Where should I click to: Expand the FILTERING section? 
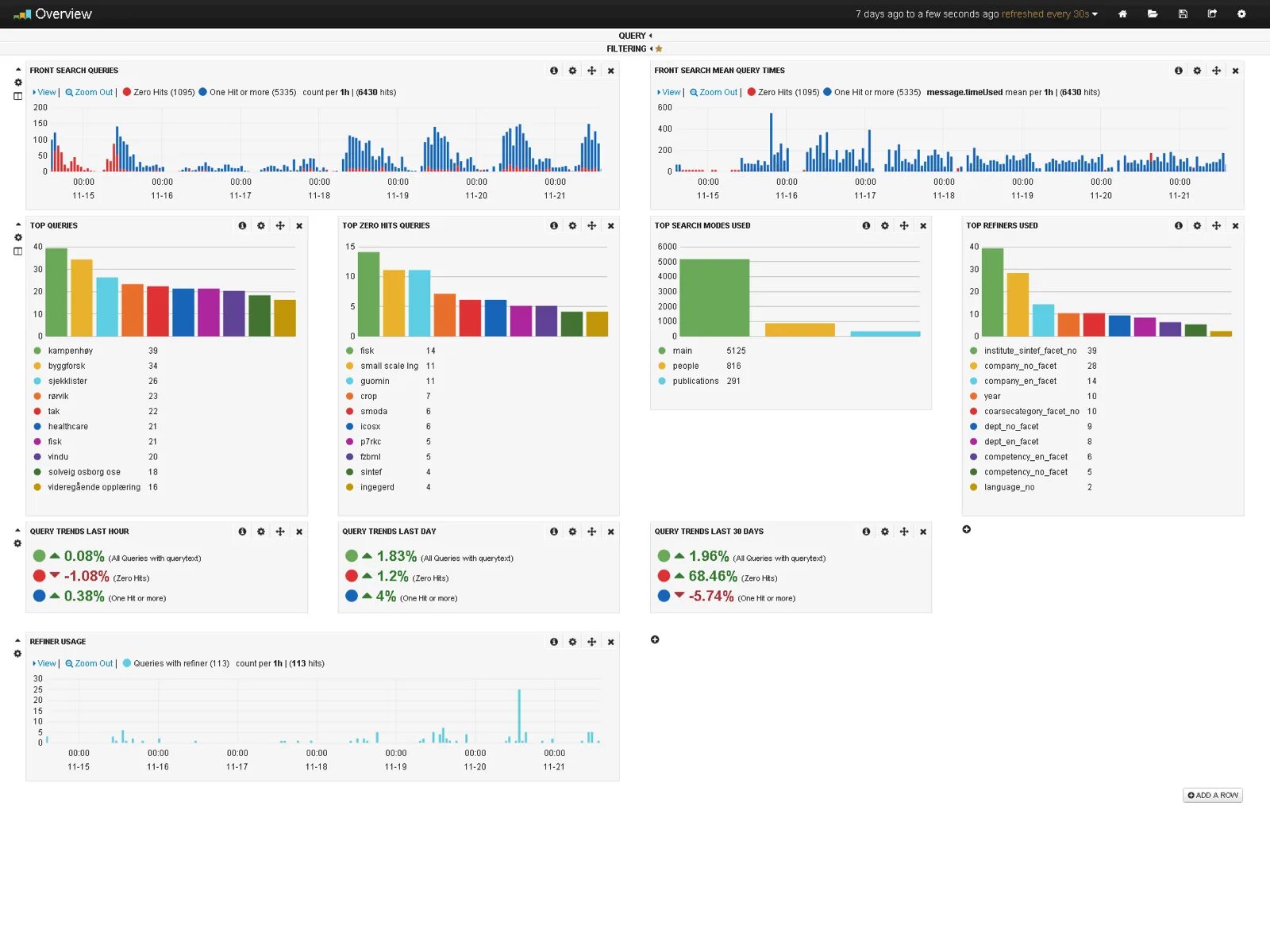coord(629,49)
